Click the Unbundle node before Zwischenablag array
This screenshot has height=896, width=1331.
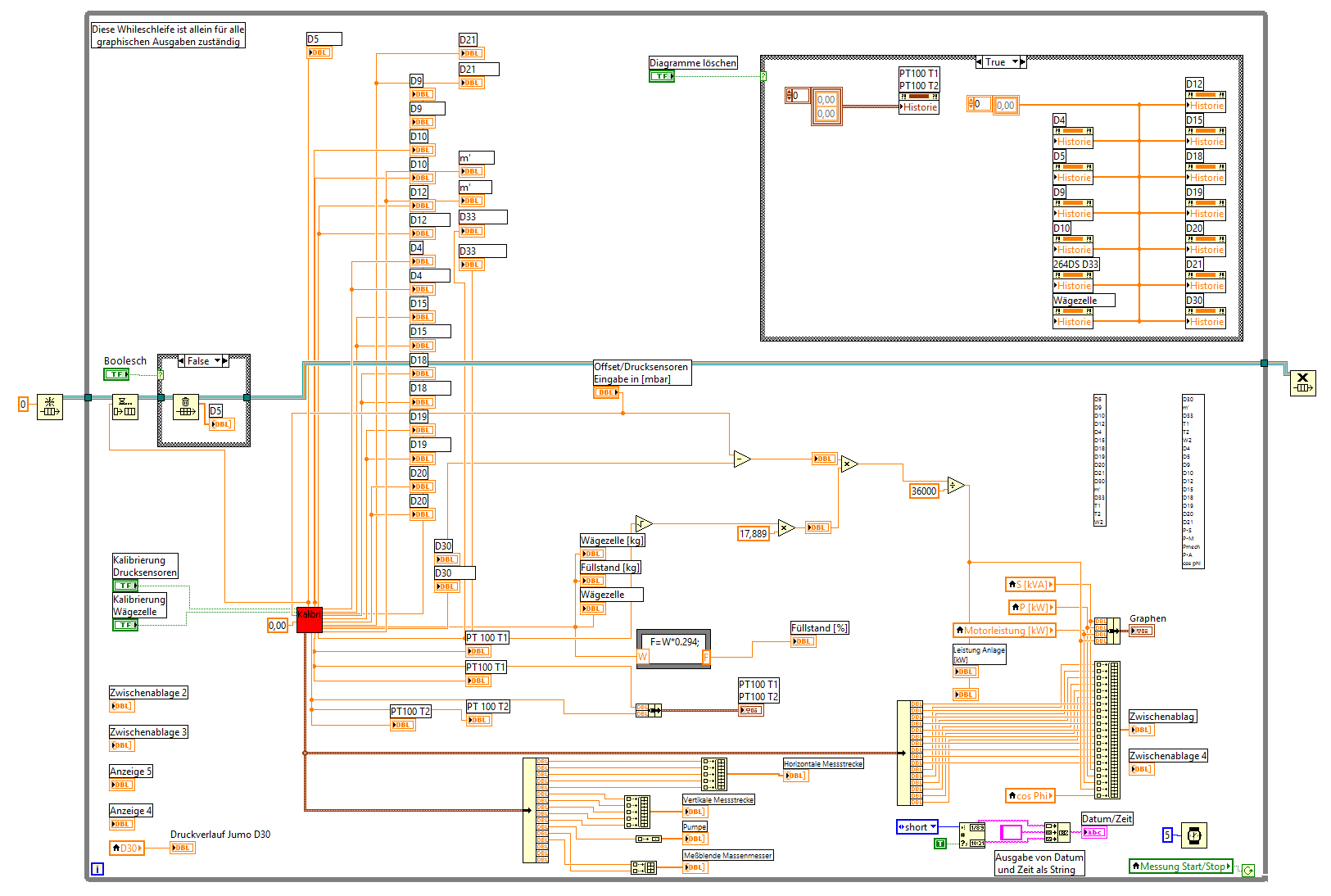[910, 753]
